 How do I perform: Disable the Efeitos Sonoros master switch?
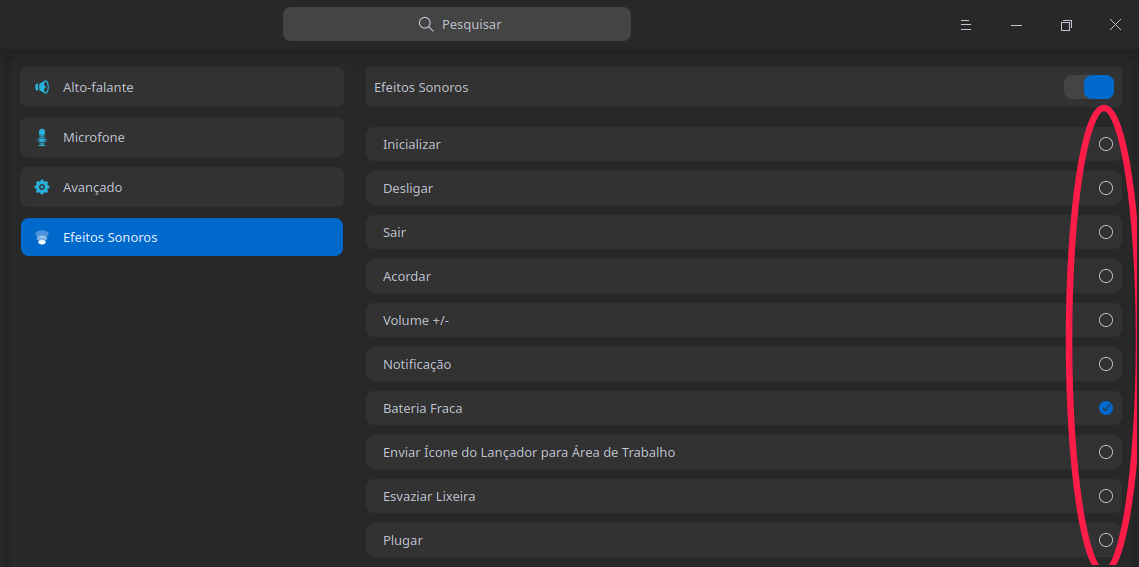[x=1089, y=87]
